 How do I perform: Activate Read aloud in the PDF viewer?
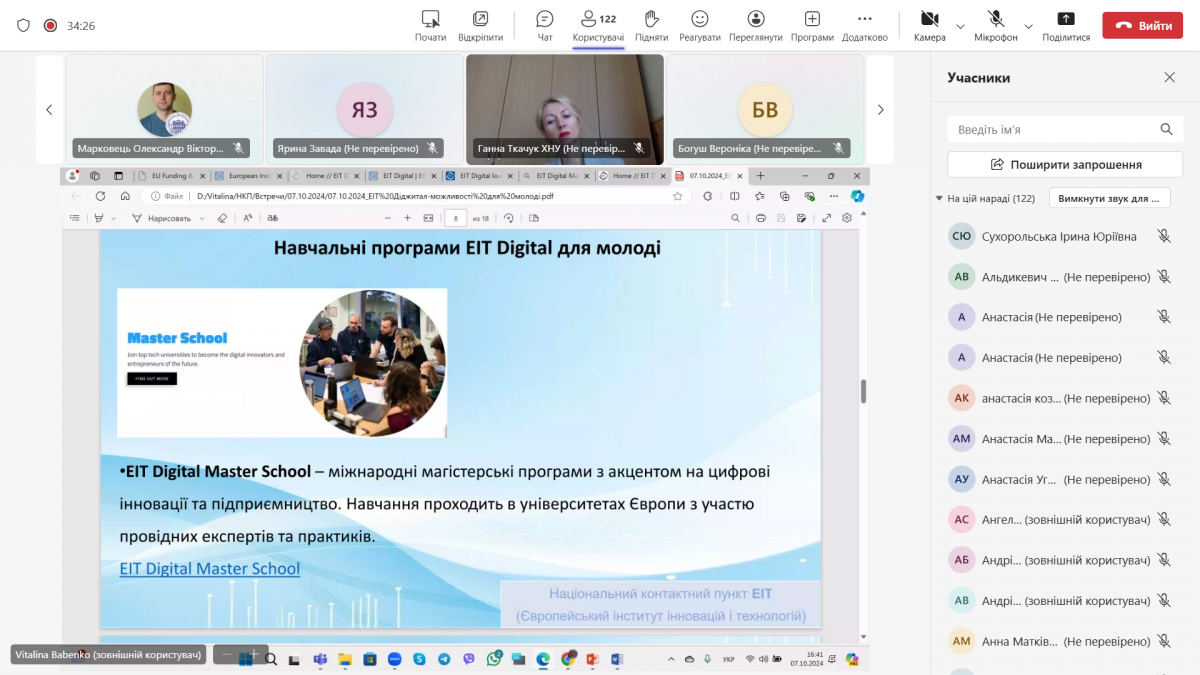click(247, 218)
